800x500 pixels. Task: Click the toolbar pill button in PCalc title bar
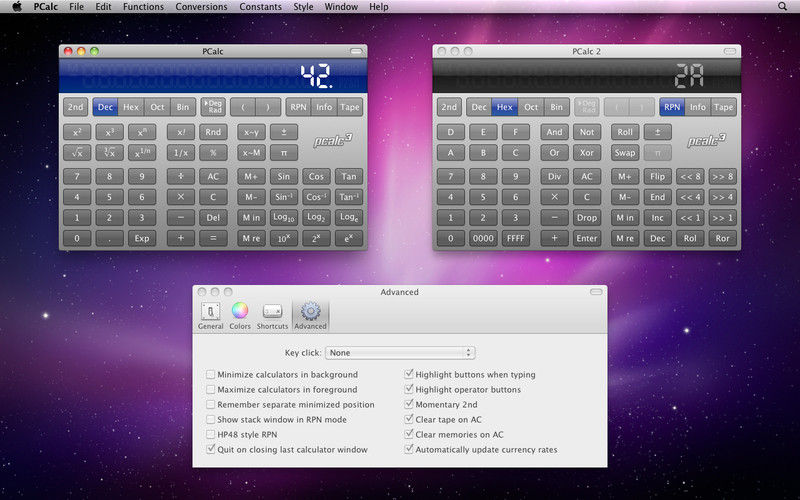click(356, 51)
